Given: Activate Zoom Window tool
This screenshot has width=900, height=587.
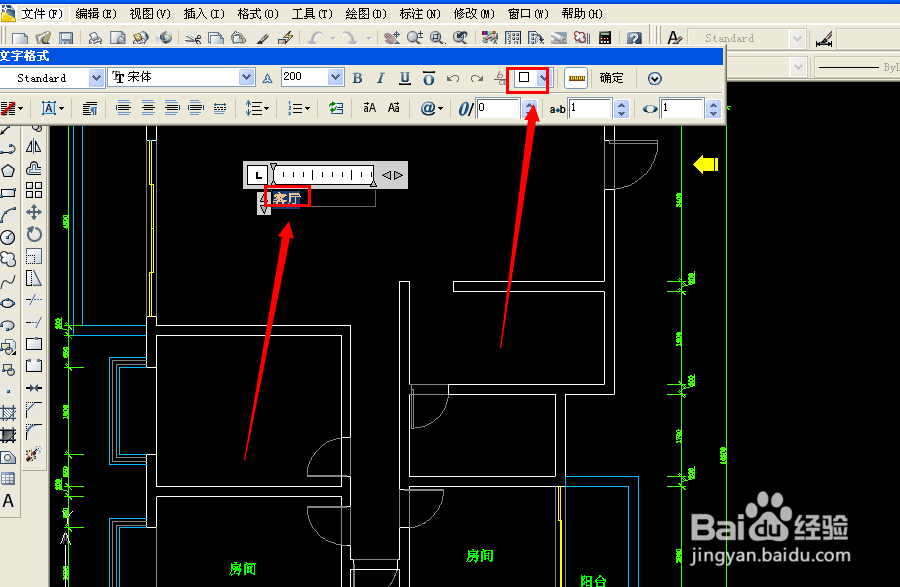Looking at the screenshot, I should 437,38.
